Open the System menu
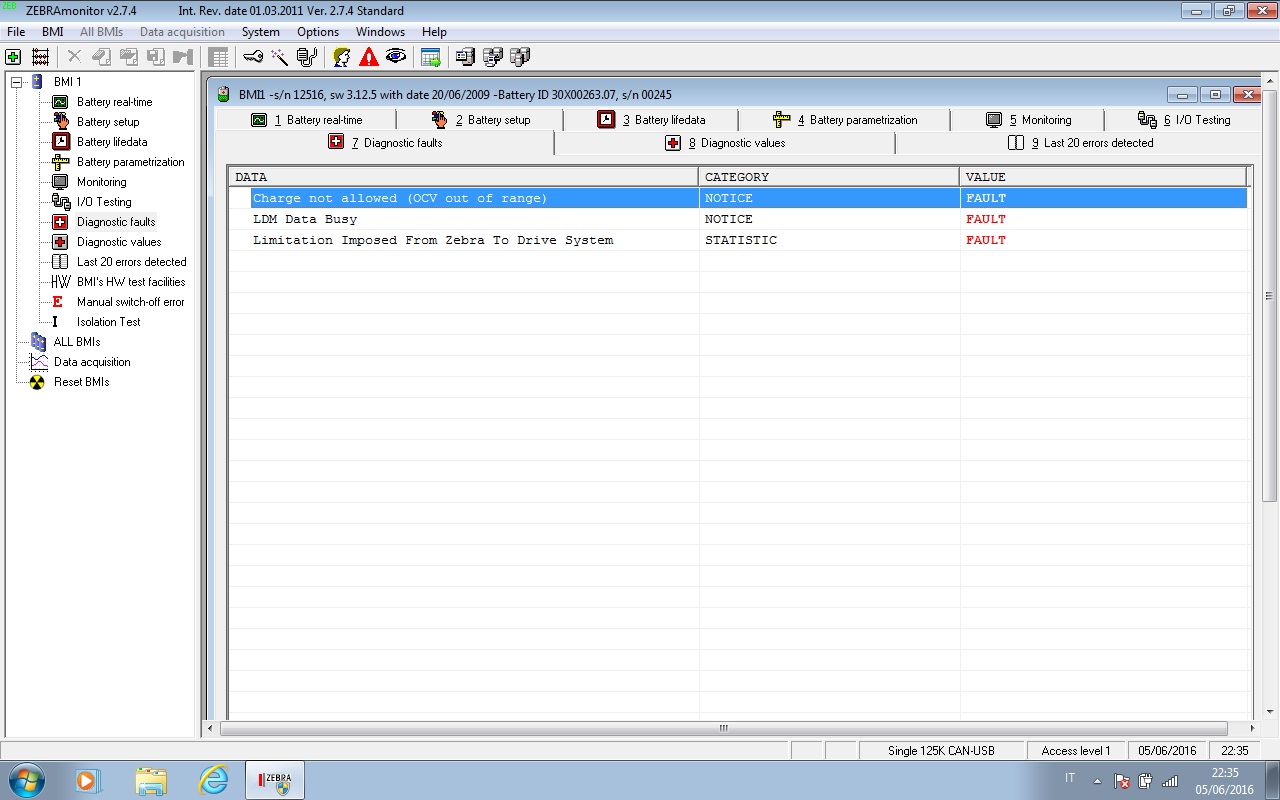The image size is (1280, 800). point(260,32)
